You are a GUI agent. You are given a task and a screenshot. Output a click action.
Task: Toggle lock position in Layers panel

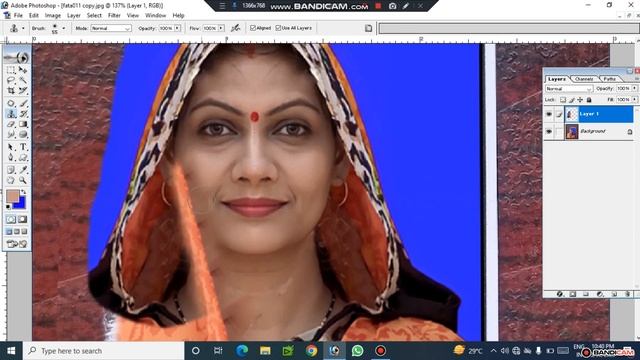tap(580, 100)
